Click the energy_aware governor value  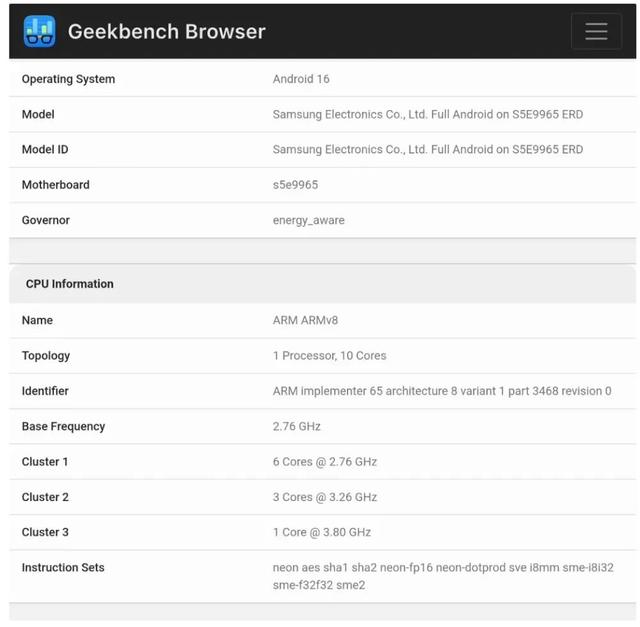308,220
